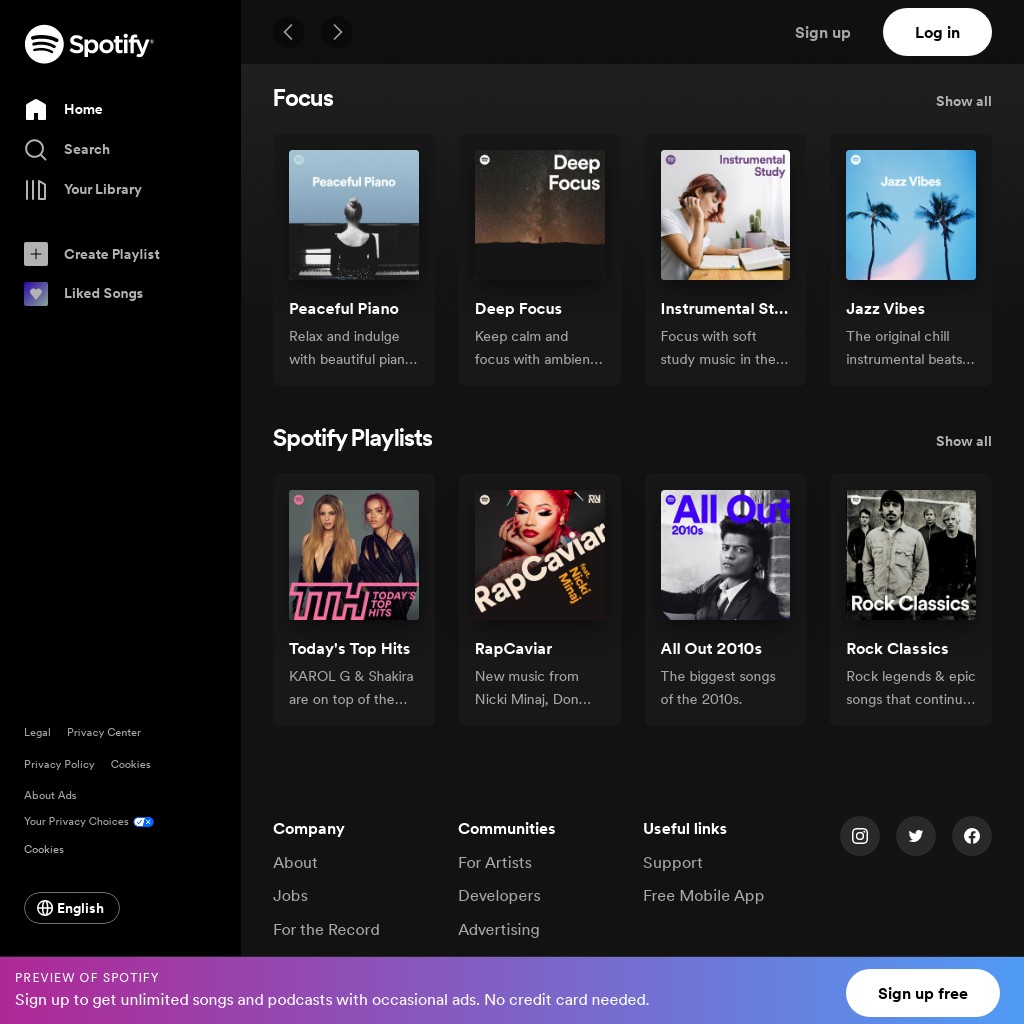Click the Search magnifier icon
The image size is (1024, 1024).
click(36, 150)
